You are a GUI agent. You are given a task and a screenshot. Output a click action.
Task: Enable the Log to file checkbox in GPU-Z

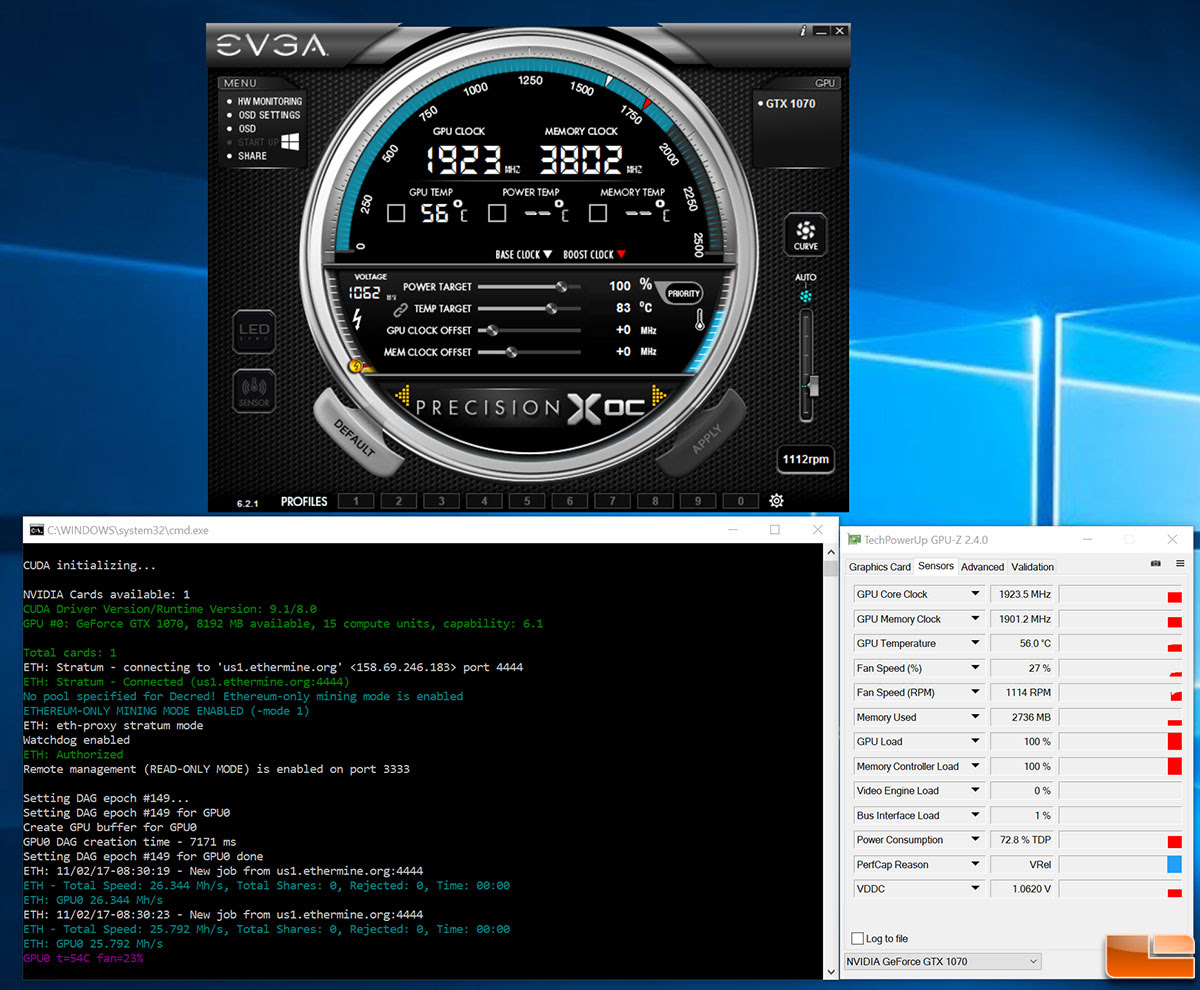tap(857, 938)
